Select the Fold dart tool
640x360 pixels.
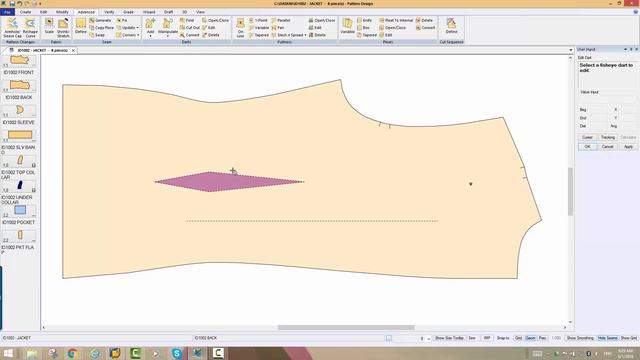(x=187, y=20)
